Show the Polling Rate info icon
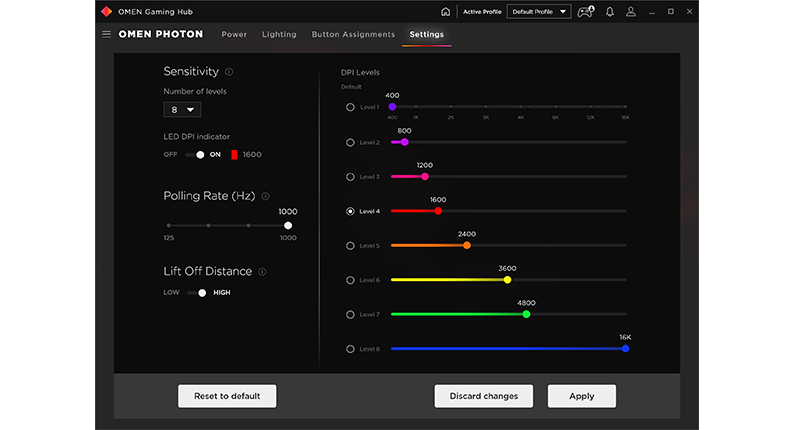Image resolution: width=795 pixels, height=430 pixels. pyautogui.click(x=265, y=196)
